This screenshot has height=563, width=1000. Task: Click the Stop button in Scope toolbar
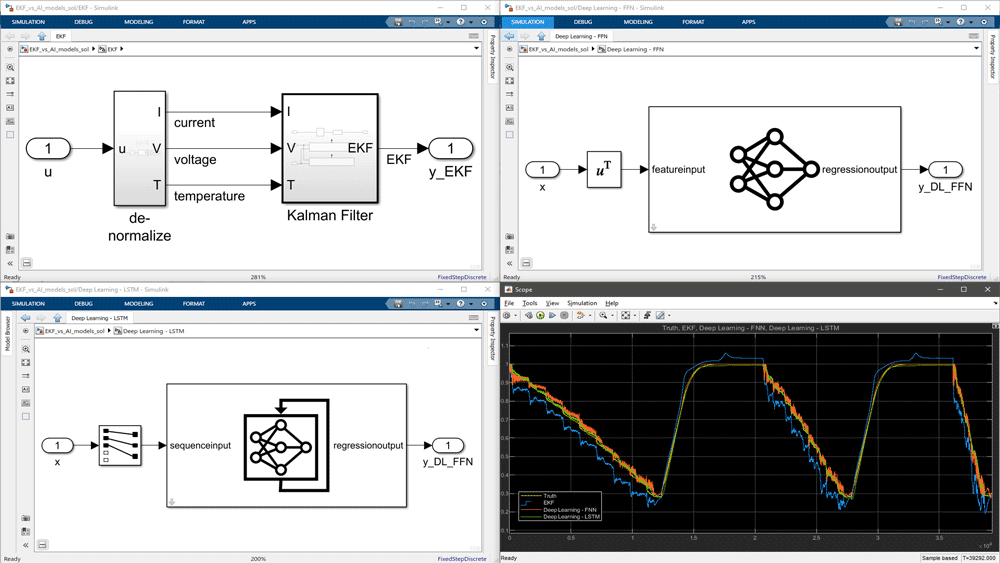(x=564, y=315)
